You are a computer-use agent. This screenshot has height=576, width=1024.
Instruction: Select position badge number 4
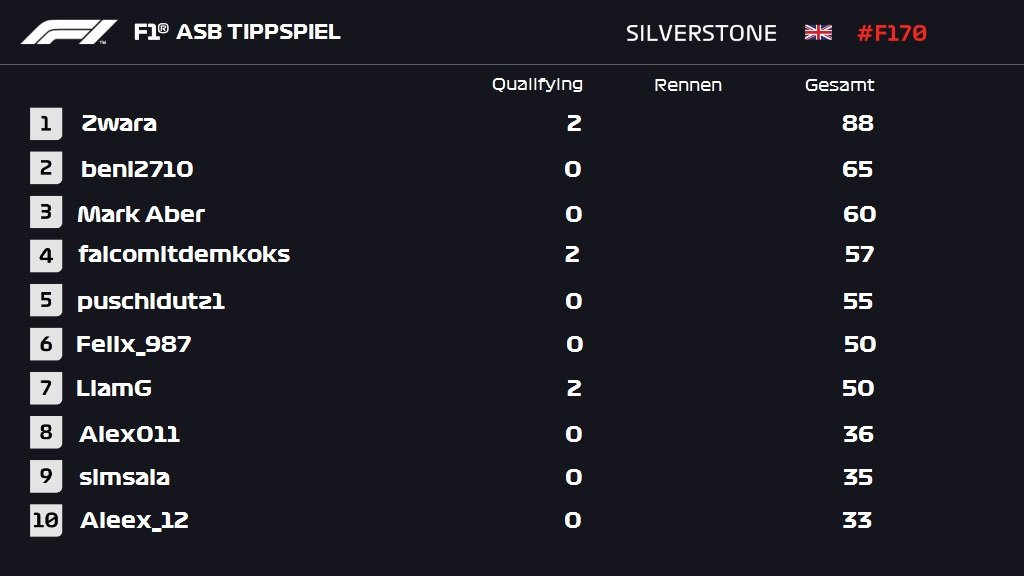click(46, 255)
